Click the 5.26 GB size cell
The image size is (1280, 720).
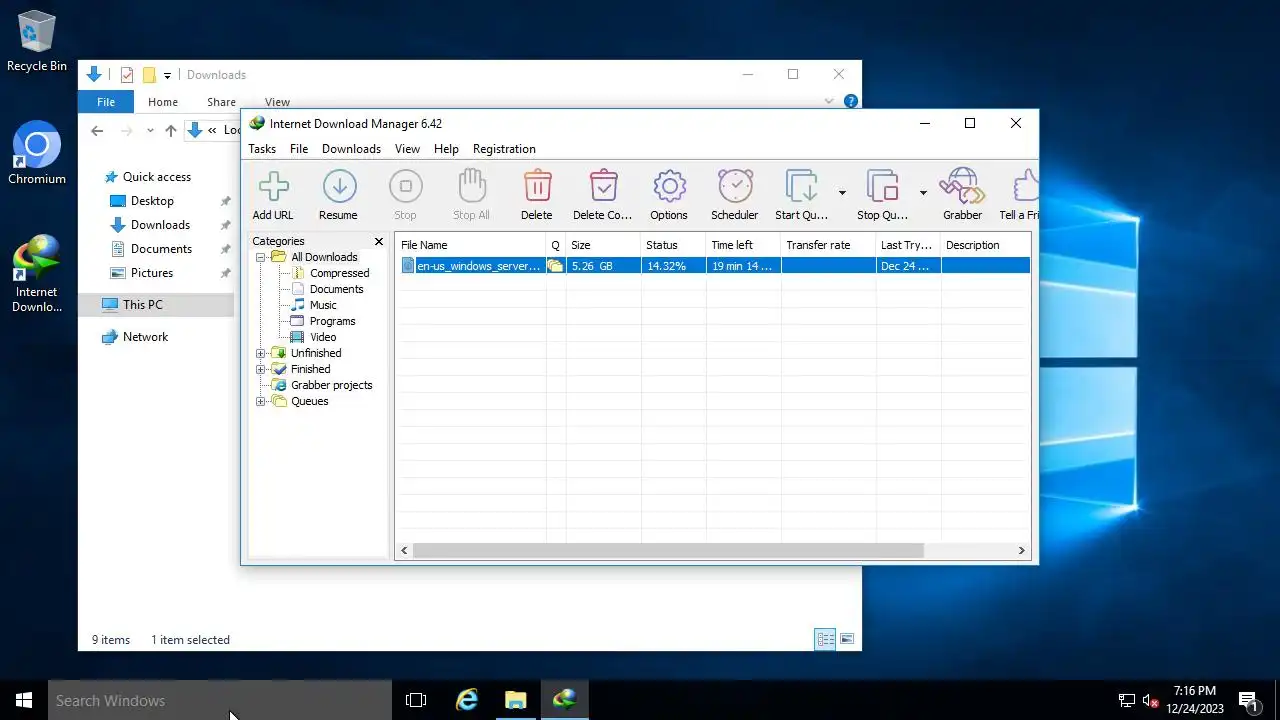[604, 266]
